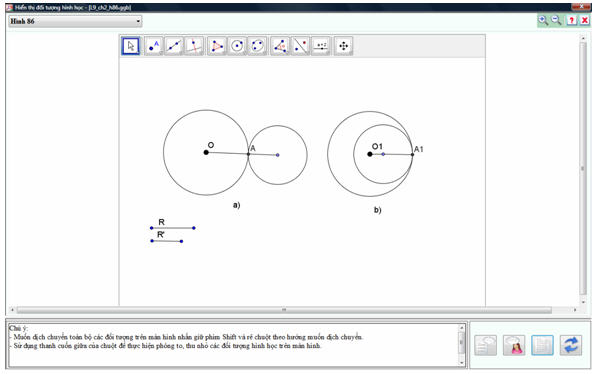Select the Reflect about line tool
Screen dimensions: 595x374
pos(301,46)
